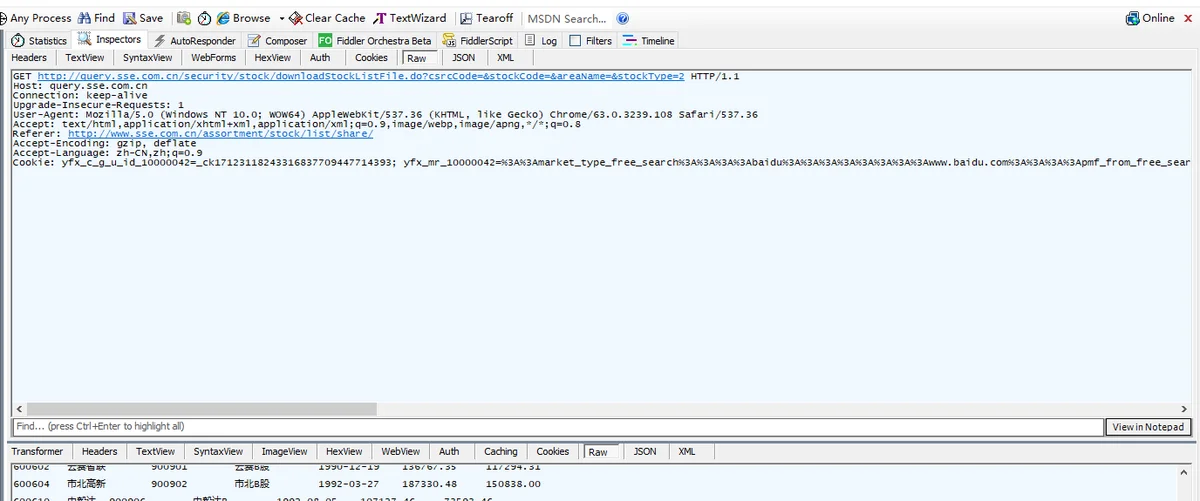
Task: Select request XML inspector tab
Action: pos(506,58)
